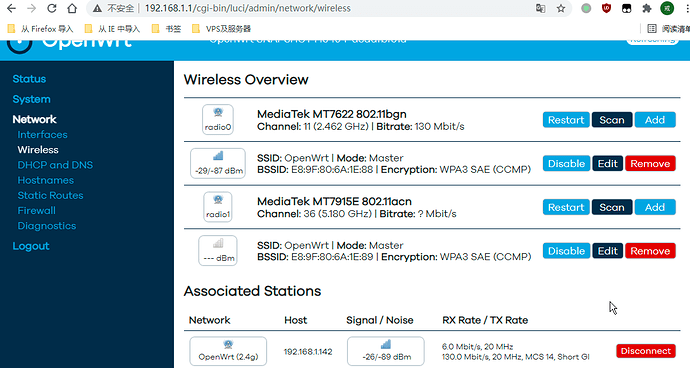Disable the E8:9F:80:6A:1E:89 network
Image resolution: width=690 pixels, height=368 pixels.
[566, 250]
